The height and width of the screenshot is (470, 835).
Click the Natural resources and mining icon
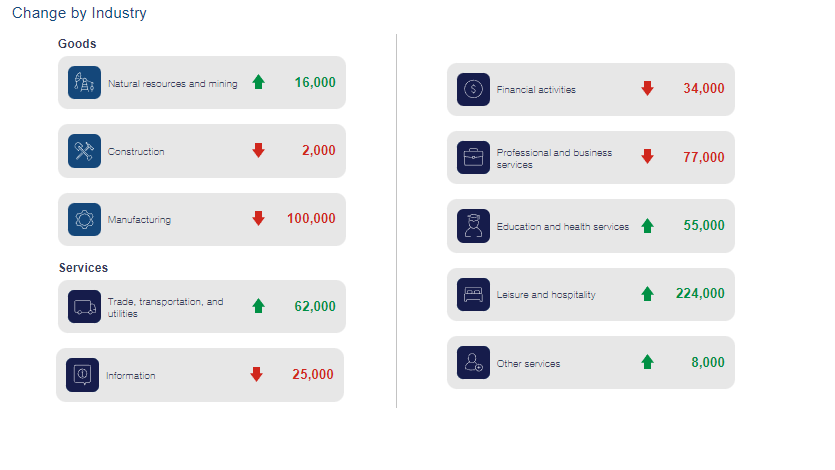[85, 83]
